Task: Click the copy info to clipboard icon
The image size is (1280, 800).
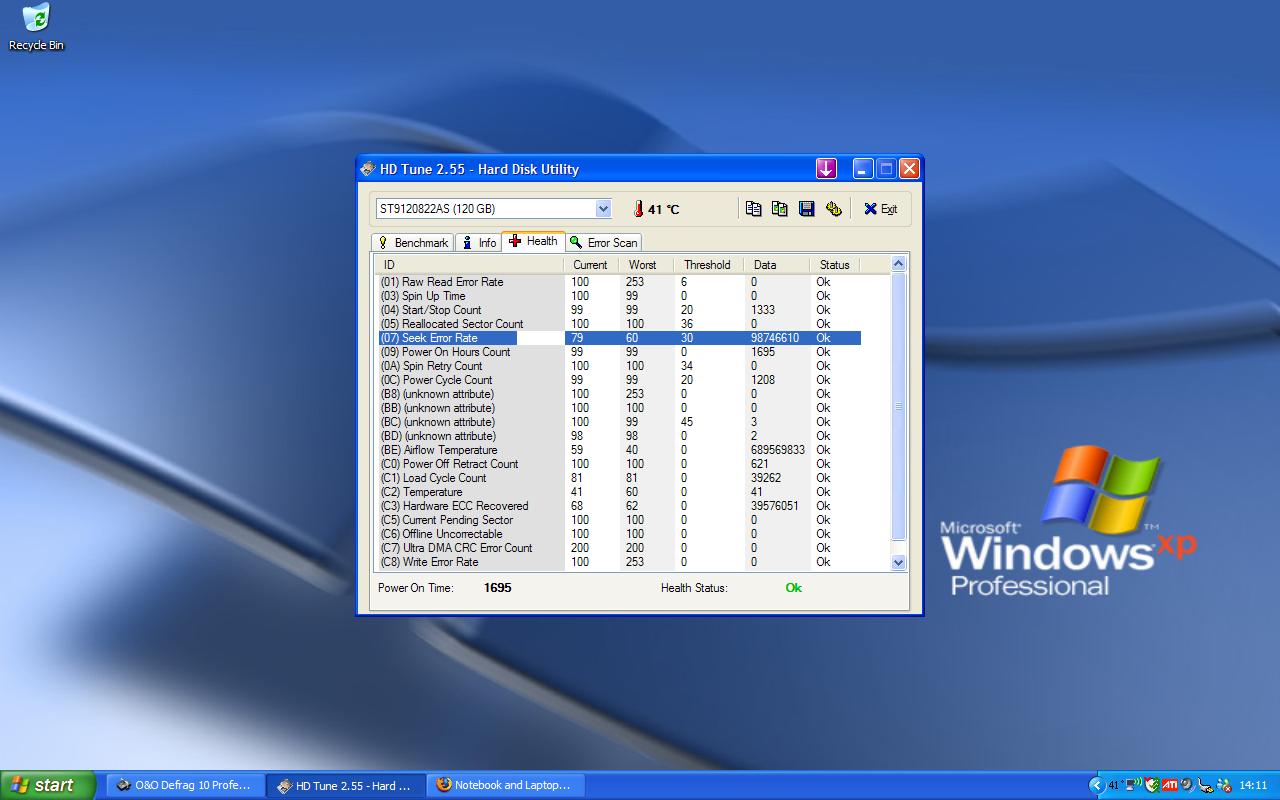Action: click(x=754, y=209)
